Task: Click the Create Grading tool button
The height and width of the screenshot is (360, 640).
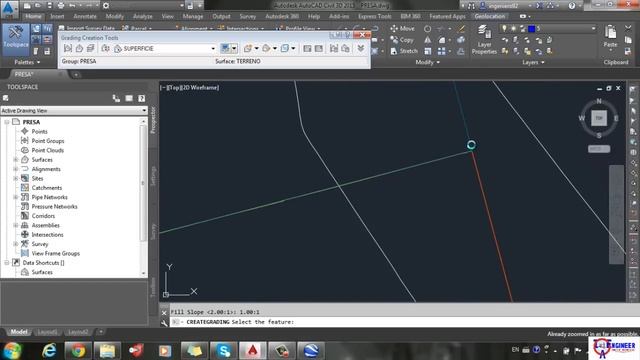Action: coord(225,48)
